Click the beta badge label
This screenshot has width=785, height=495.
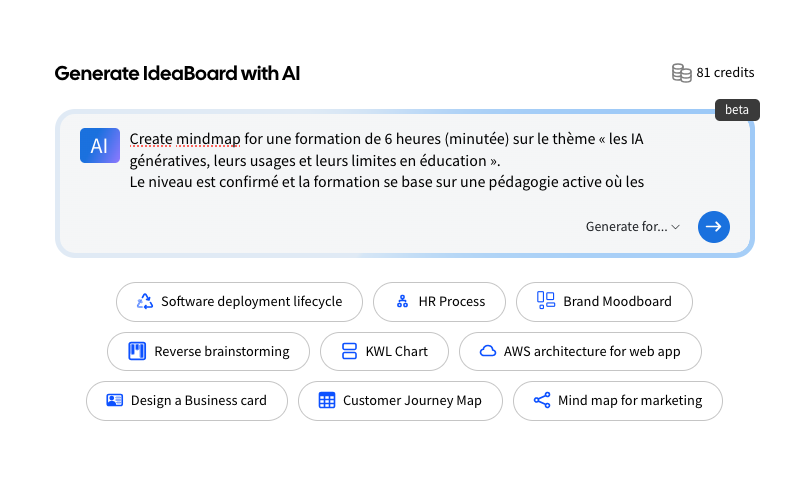(737, 110)
